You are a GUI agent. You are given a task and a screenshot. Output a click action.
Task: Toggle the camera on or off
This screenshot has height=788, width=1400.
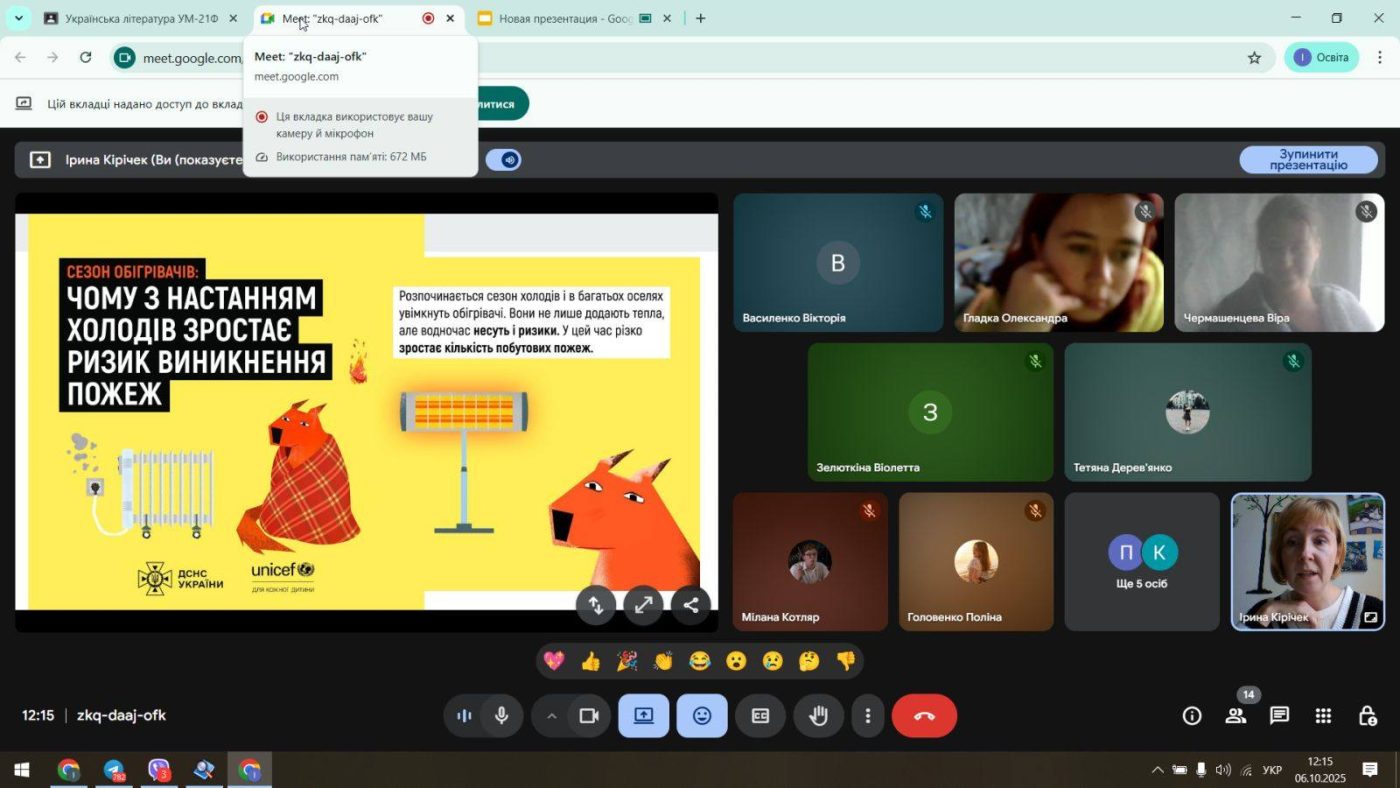pos(589,716)
